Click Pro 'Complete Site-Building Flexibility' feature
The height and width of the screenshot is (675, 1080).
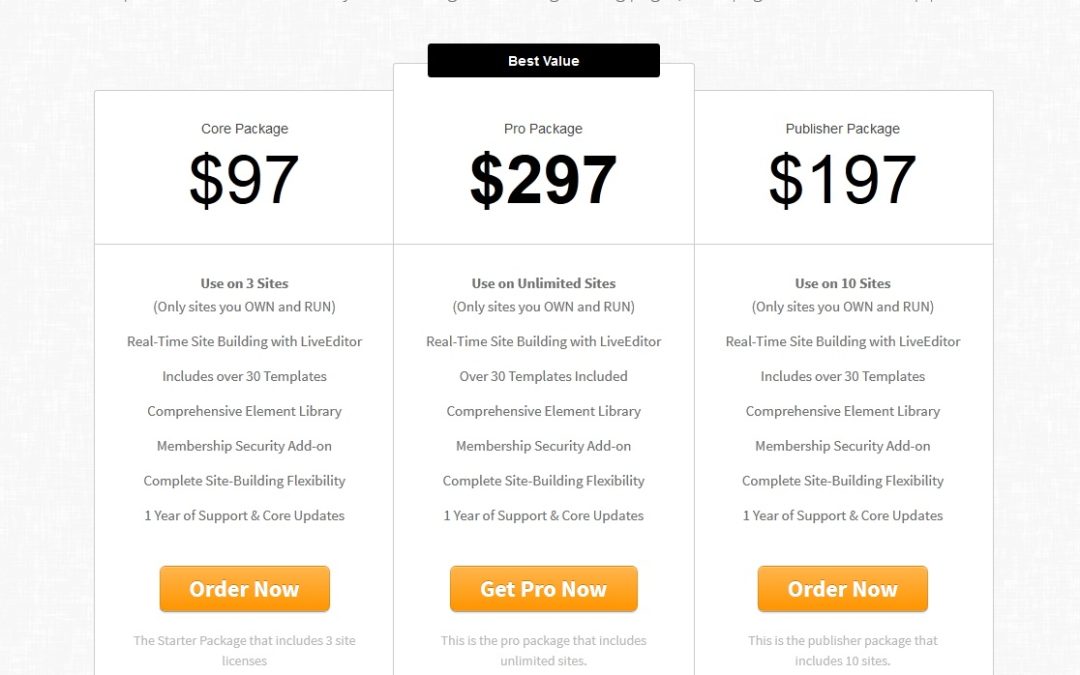point(543,481)
